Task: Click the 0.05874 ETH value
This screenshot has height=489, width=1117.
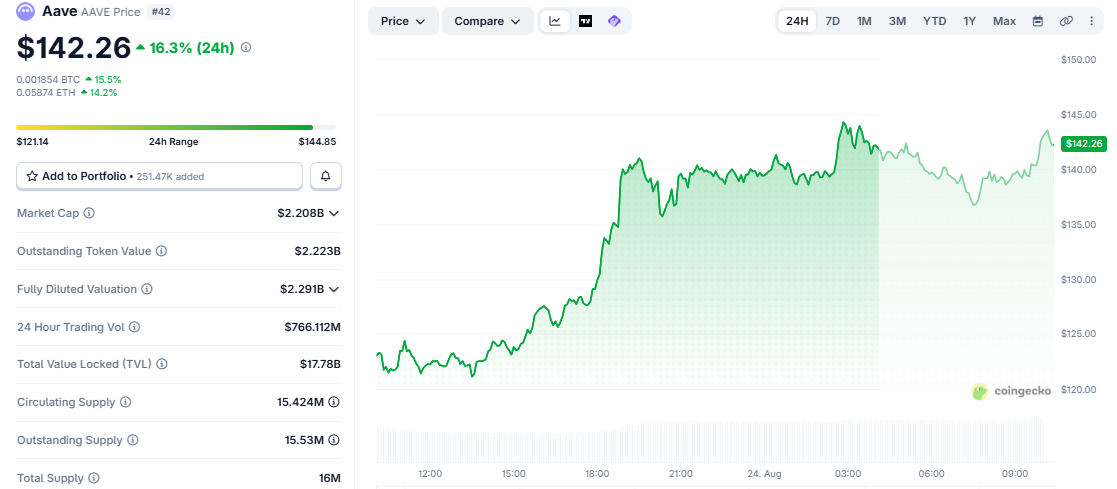Action: click(x=46, y=92)
